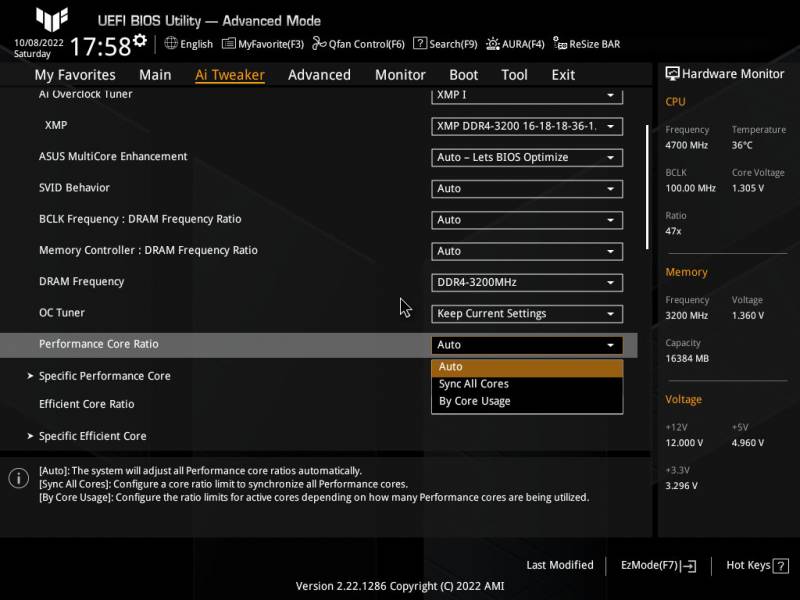Open the XMP DDR4-3200 profile dropdown
The height and width of the screenshot is (600, 800).
tap(527, 126)
